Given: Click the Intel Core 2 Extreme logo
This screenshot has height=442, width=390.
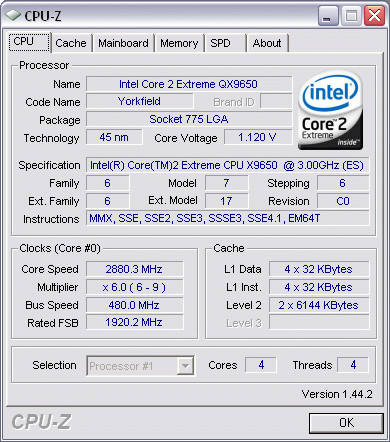Looking at the screenshot, I should click(330, 111).
